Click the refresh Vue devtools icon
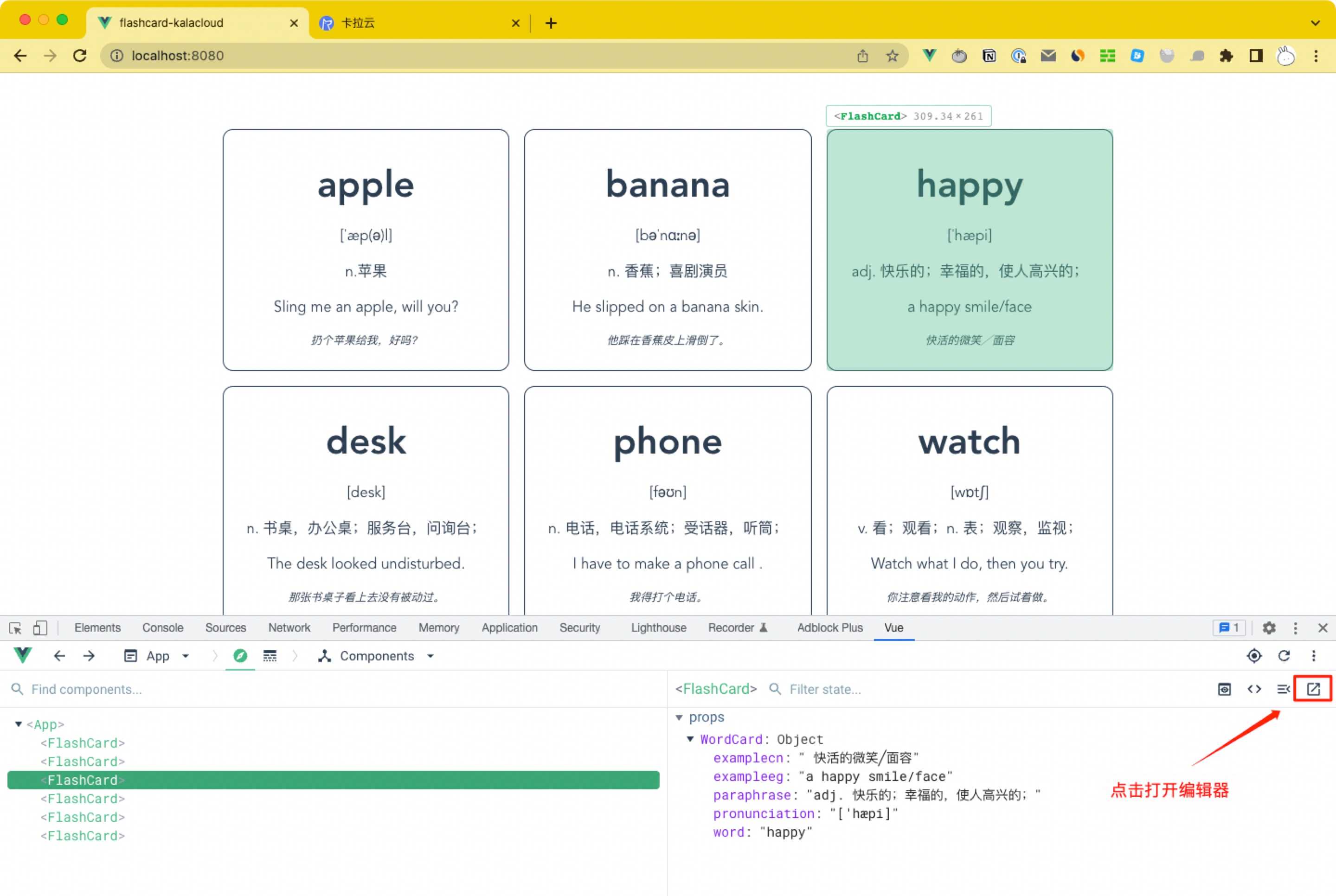Screen dimensions: 1336x896 click(1283, 655)
